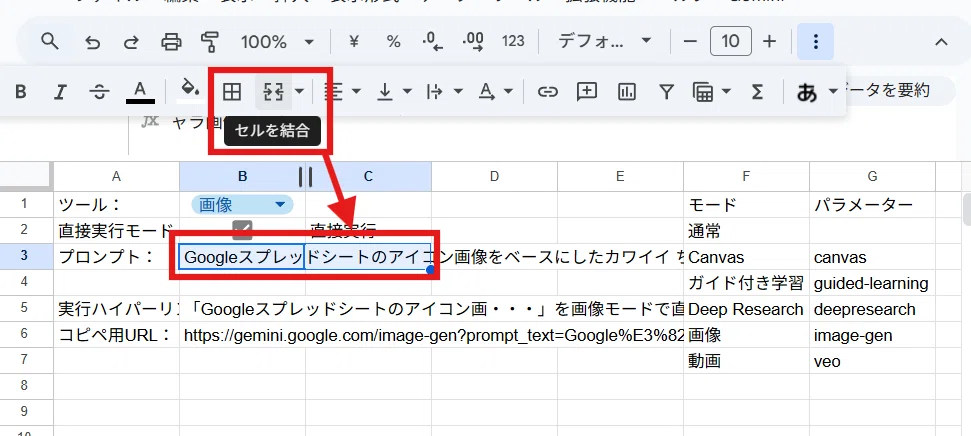The width and height of the screenshot is (971, 436).
Task: Open the text color picker
Action: coord(141,92)
